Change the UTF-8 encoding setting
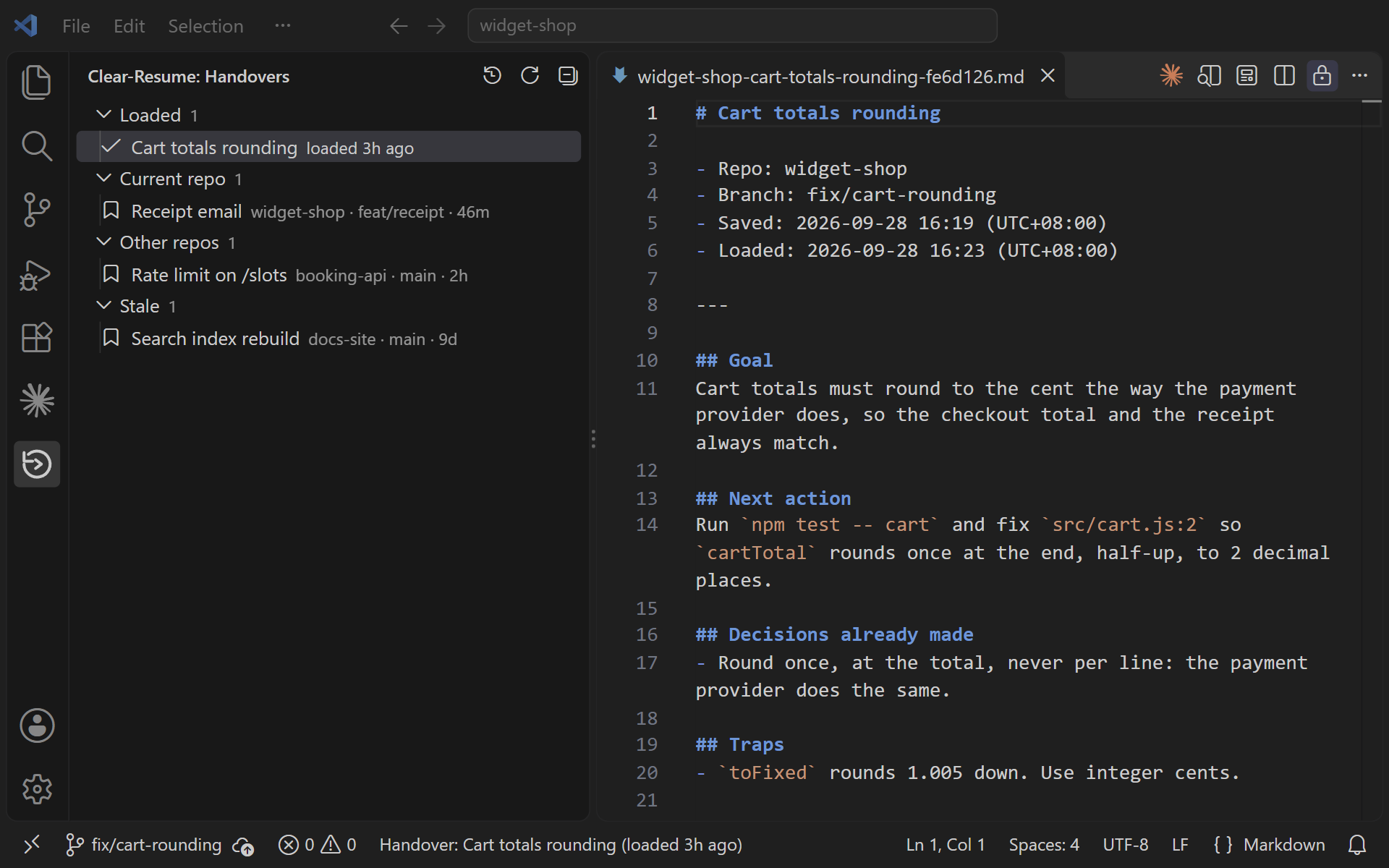This screenshot has height=868, width=1389. 1126,845
